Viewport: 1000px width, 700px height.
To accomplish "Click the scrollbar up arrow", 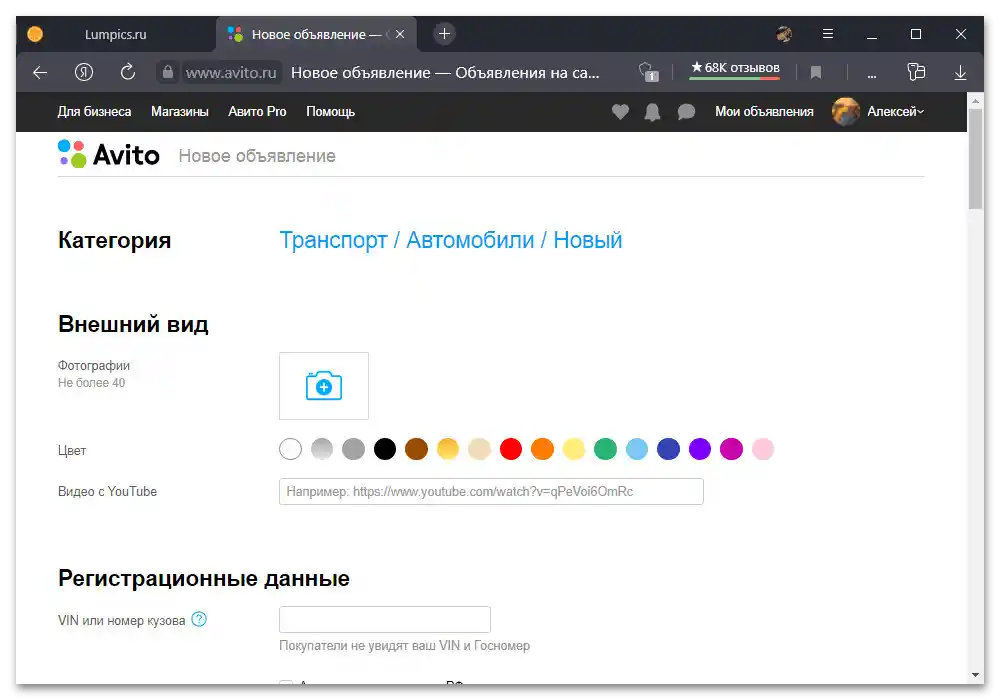I will pos(975,101).
